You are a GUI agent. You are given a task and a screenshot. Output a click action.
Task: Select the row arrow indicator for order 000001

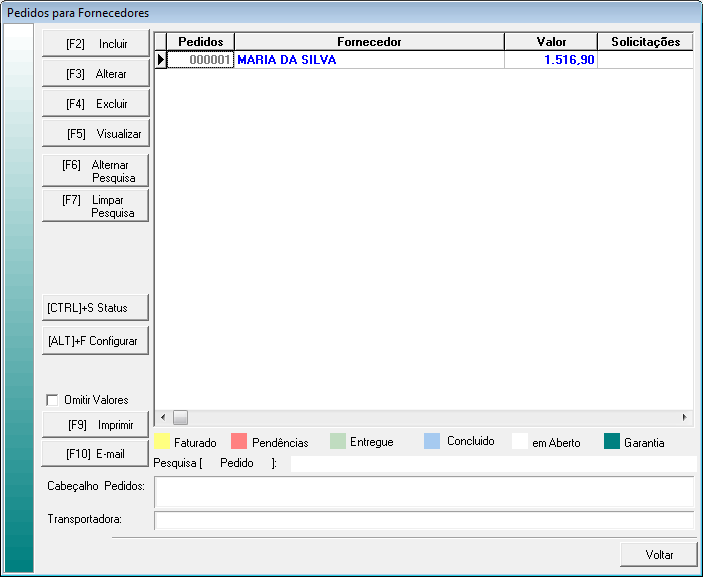160,60
